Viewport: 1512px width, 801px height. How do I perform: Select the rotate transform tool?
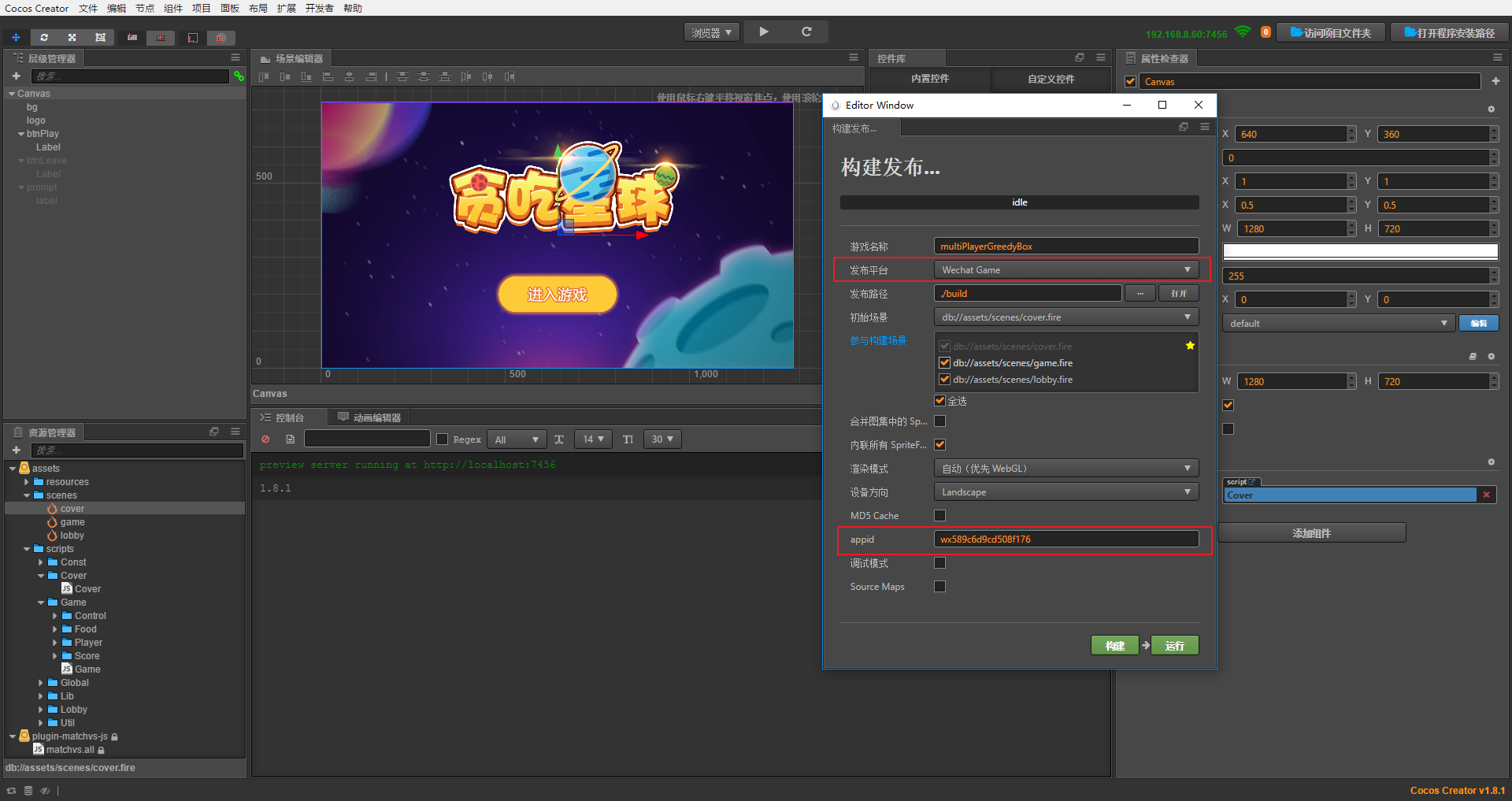point(44,37)
